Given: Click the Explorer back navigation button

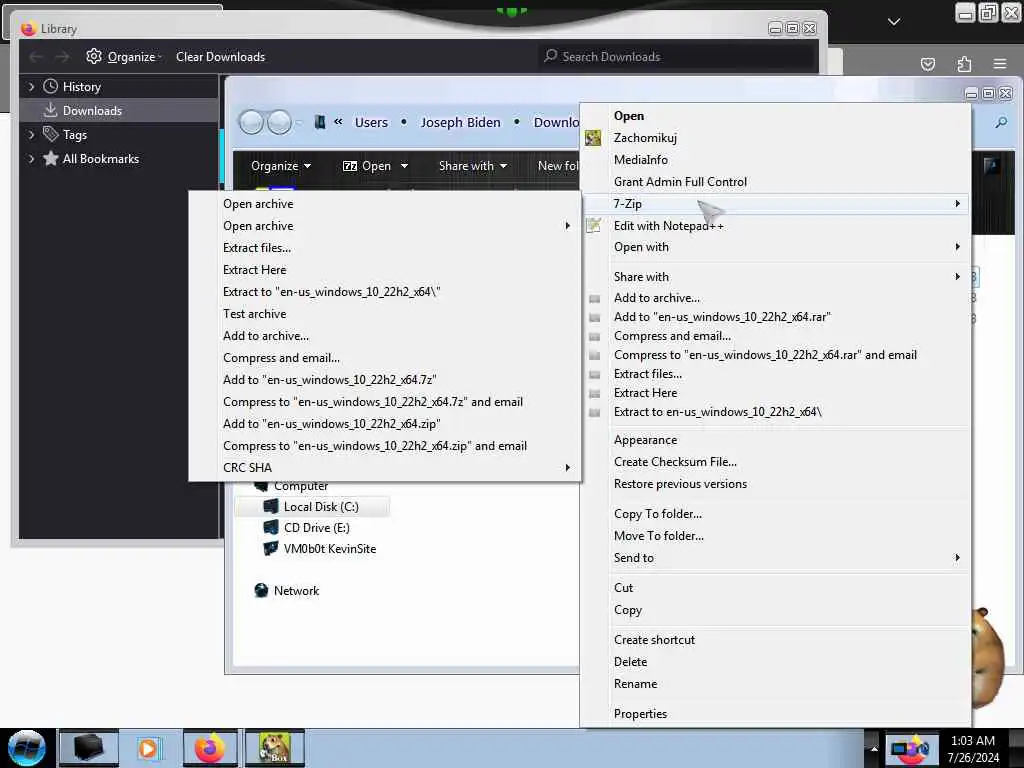Looking at the screenshot, I should 251,122.
